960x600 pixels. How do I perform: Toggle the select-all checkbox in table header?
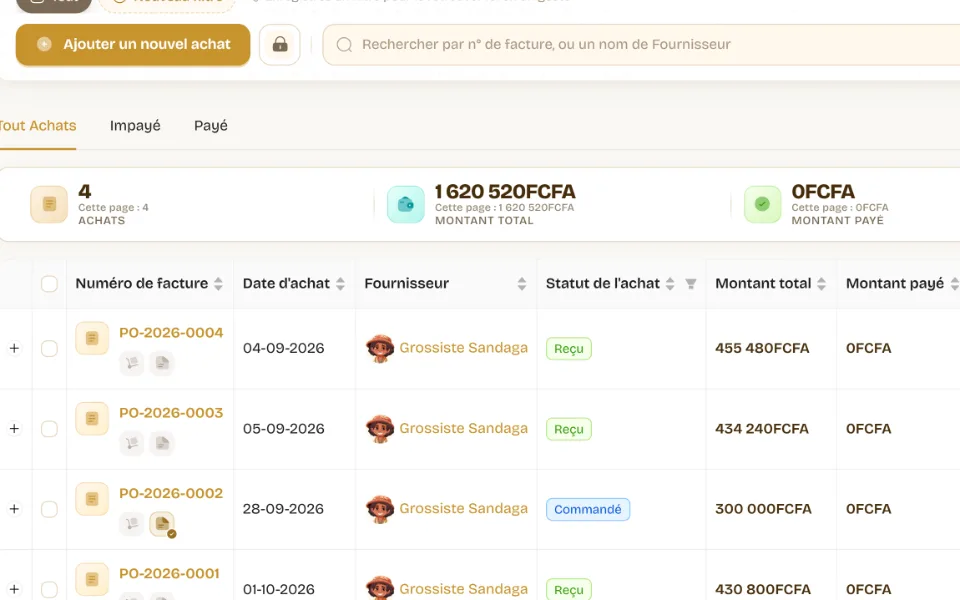point(49,284)
